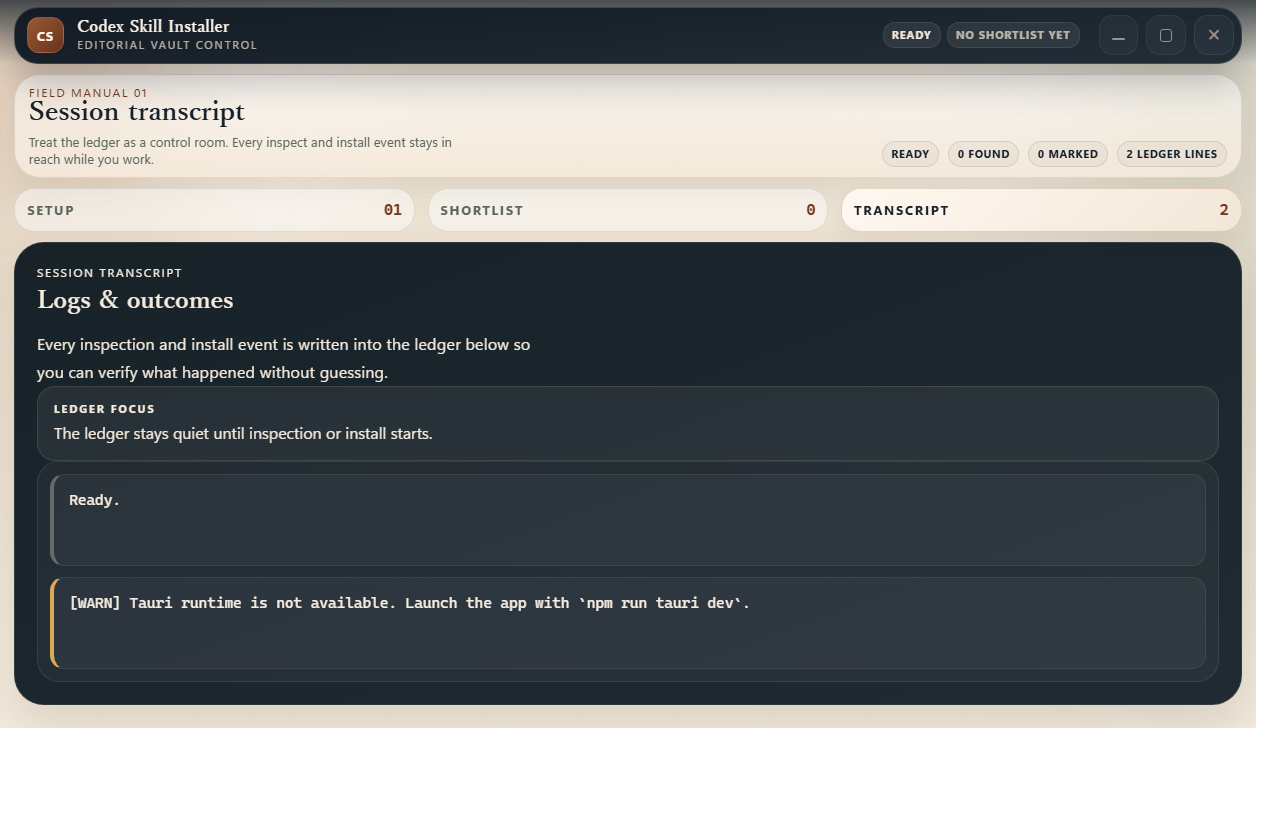This screenshot has width=1280, height=820.
Task: Select the 'Ready.' ledger entry
Action: (x=628, y=520)
